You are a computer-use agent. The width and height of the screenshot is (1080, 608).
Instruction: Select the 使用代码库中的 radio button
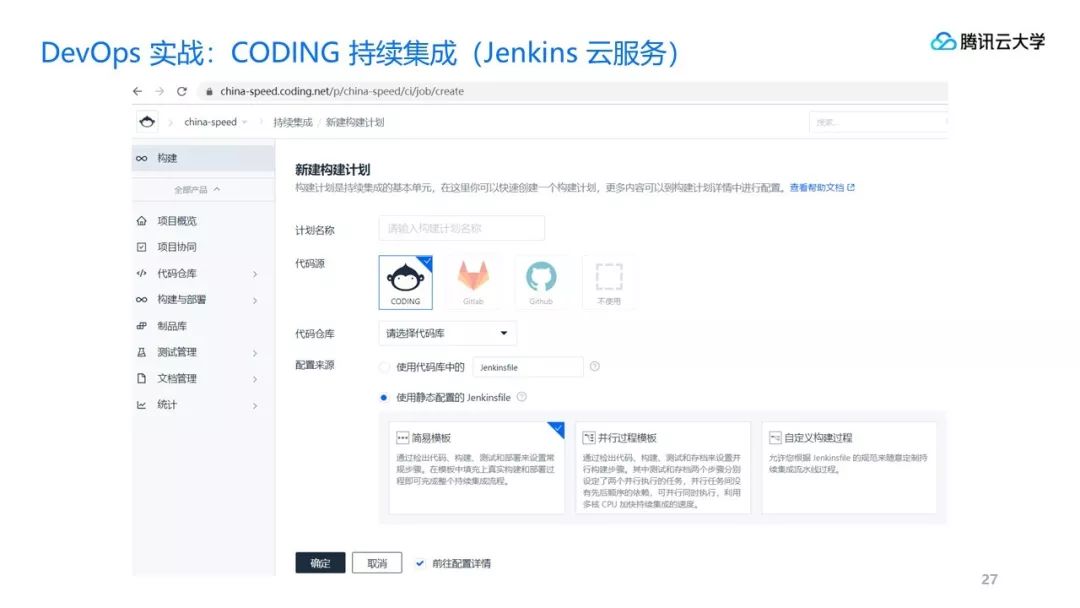[x=384, y=367]
